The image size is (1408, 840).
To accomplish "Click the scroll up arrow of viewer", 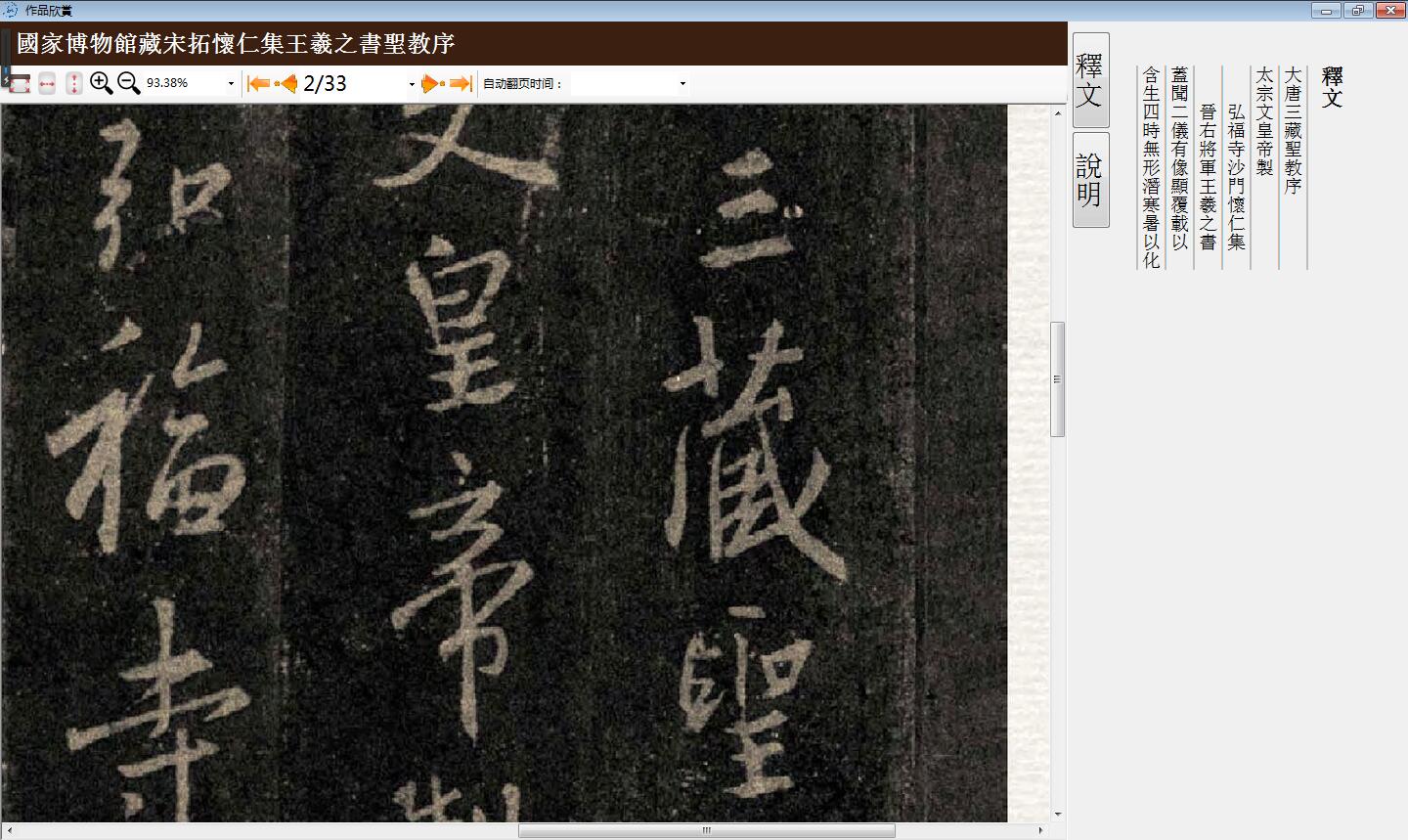I will tap(1057, 113).
